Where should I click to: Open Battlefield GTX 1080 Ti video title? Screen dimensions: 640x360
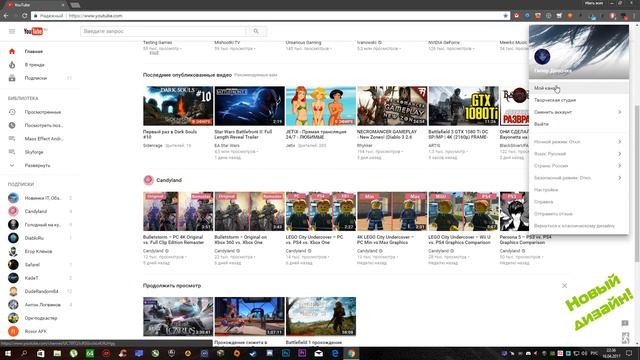pos(458,134)
